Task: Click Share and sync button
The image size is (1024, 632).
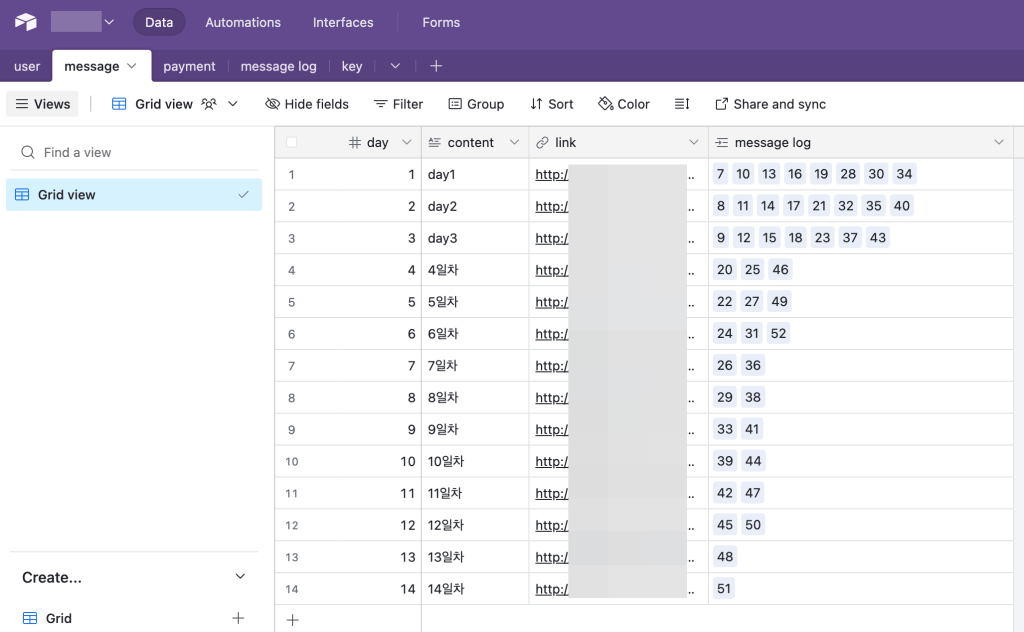Action: point(770,104)
